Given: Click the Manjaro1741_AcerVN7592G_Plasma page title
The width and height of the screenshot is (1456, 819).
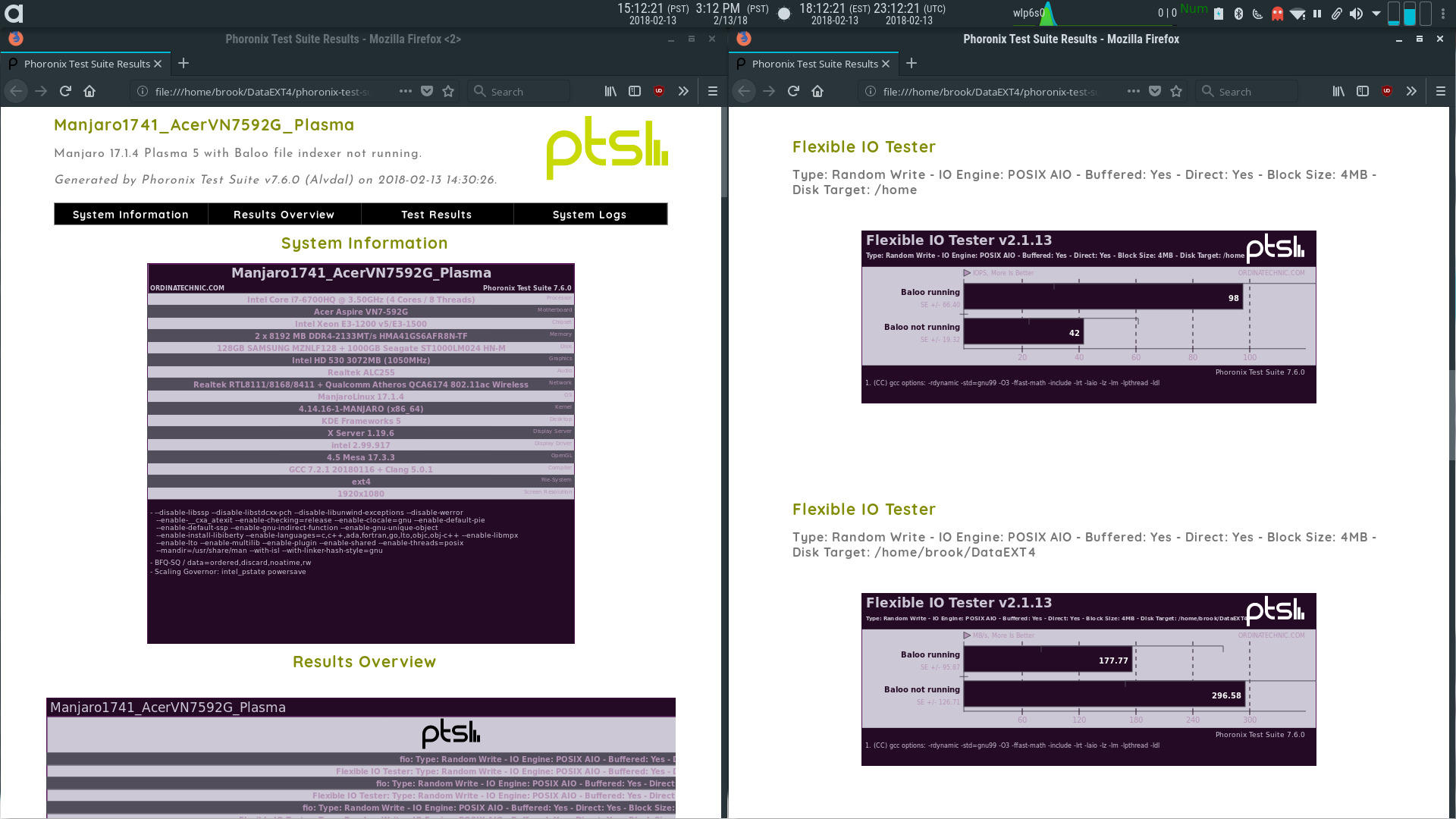Looking at the screenshot, I should click(x=204, y=125).
